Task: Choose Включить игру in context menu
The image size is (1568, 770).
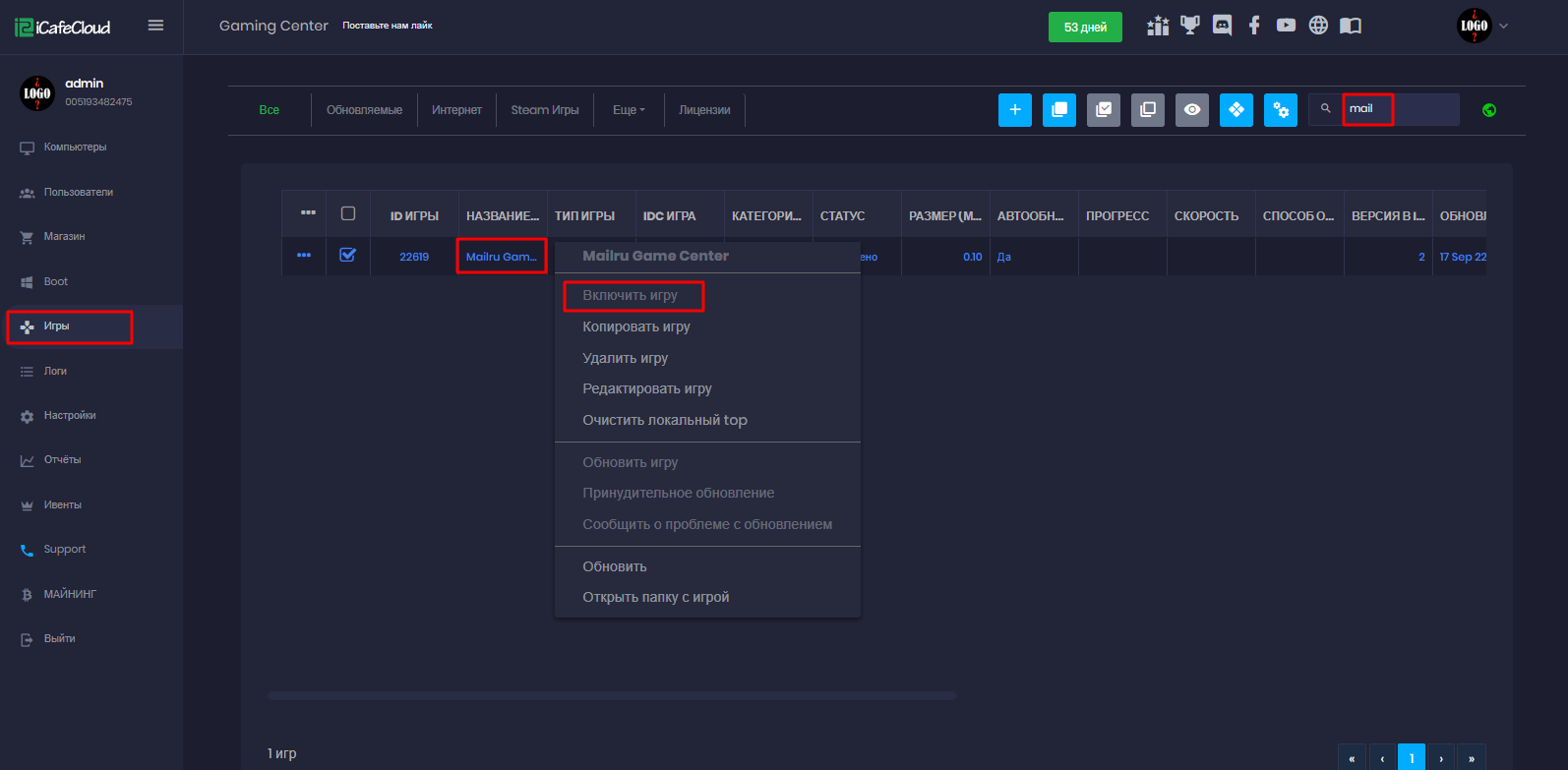Action: pos(630,295)
